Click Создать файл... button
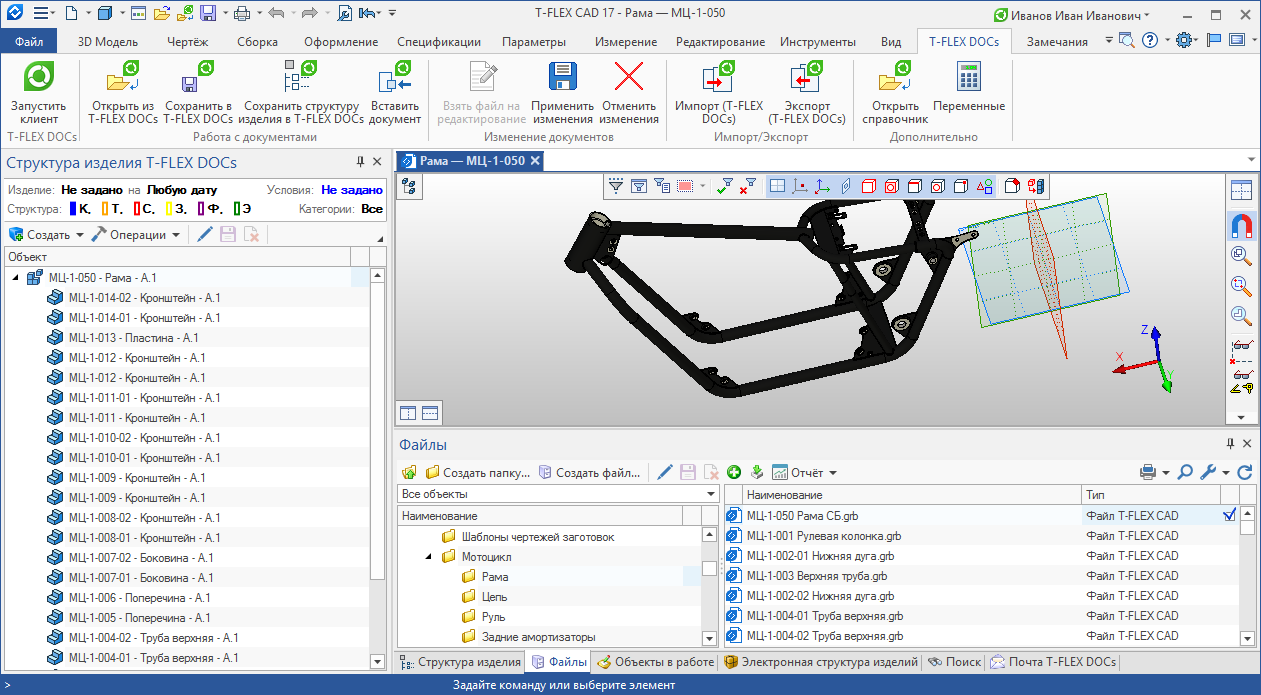This screenshot has height=695, width=1261. (590, 472)
